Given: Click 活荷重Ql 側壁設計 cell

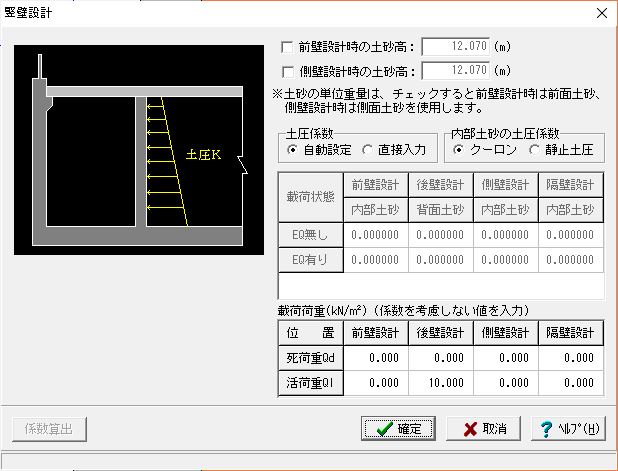Looking at the screenshot, I should [x=506, y=383].
